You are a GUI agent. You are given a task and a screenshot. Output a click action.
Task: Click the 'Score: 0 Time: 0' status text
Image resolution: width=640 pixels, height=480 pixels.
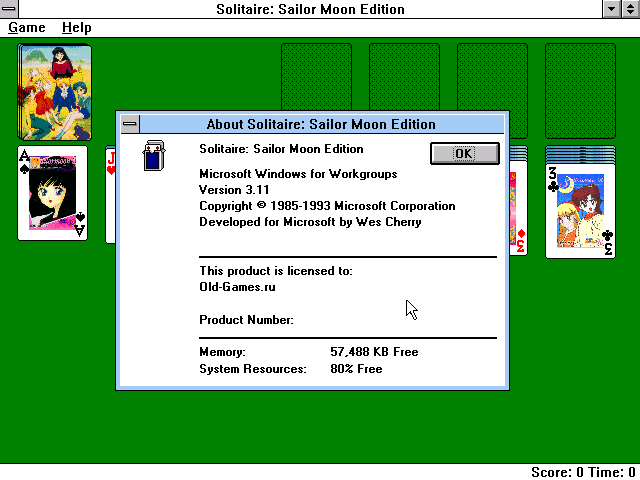[584, 472]
